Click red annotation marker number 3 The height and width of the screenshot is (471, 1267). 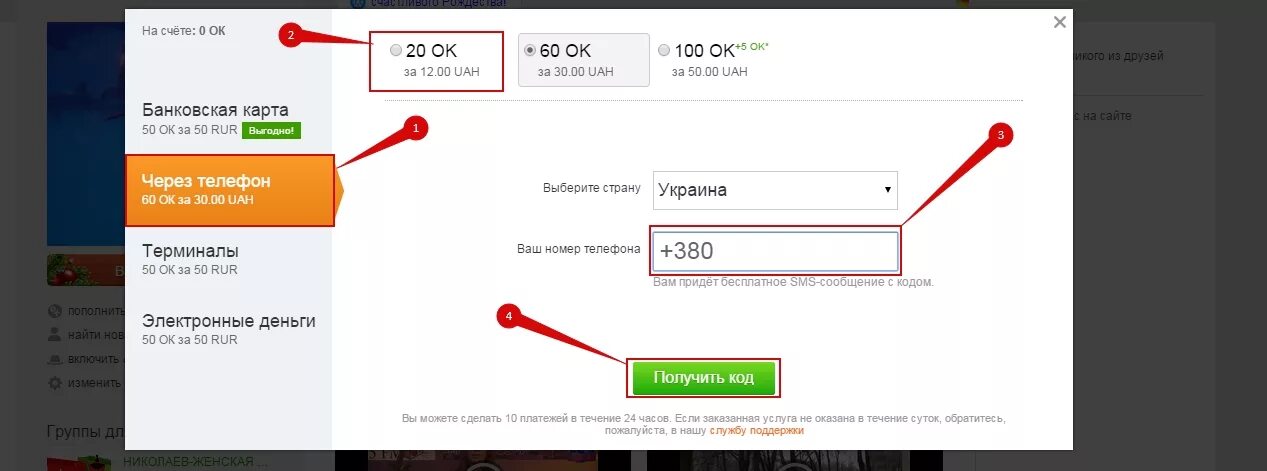tap(1001, 136)
